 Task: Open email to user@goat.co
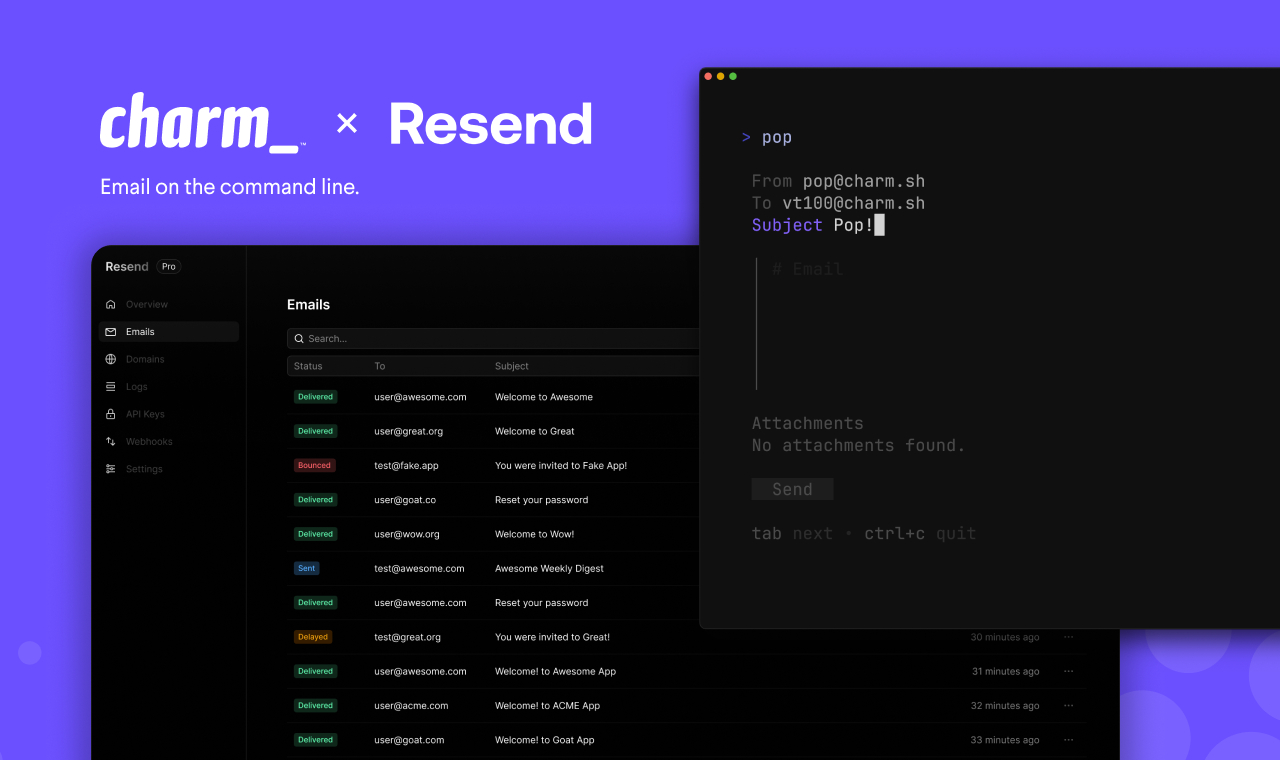click(405, 500)
